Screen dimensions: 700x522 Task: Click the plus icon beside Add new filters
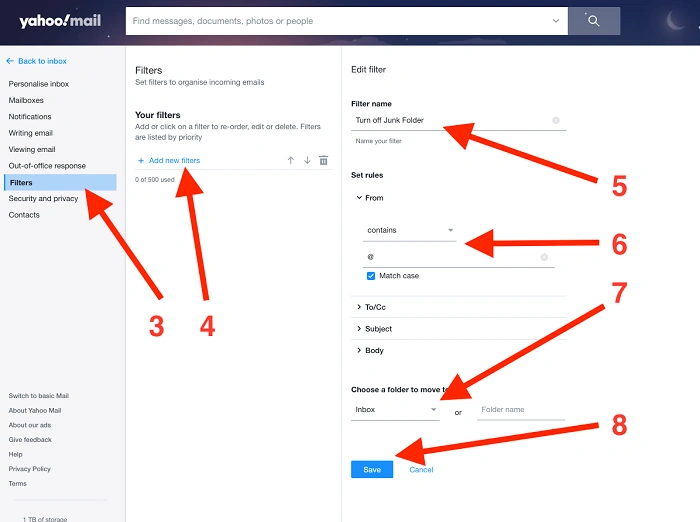(141, 160)
